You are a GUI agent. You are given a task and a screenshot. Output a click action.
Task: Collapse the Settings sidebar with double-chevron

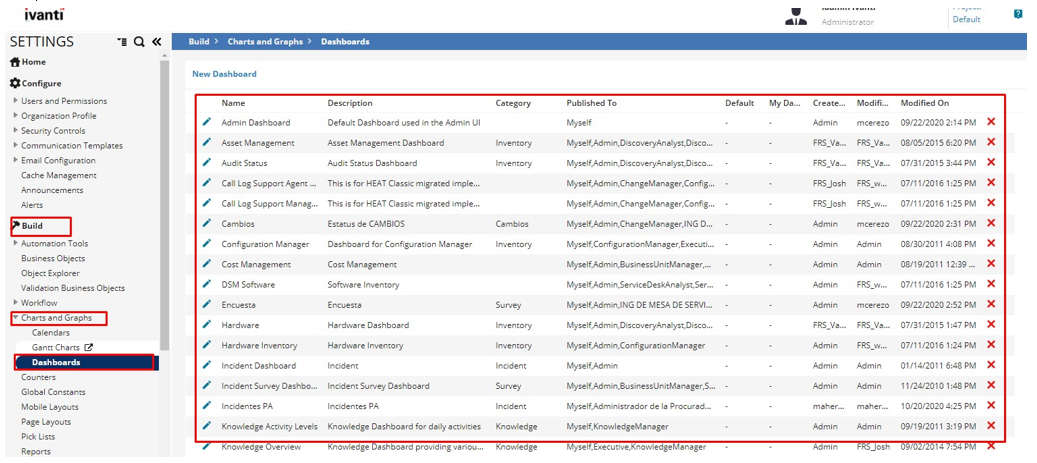click(157, 42)
